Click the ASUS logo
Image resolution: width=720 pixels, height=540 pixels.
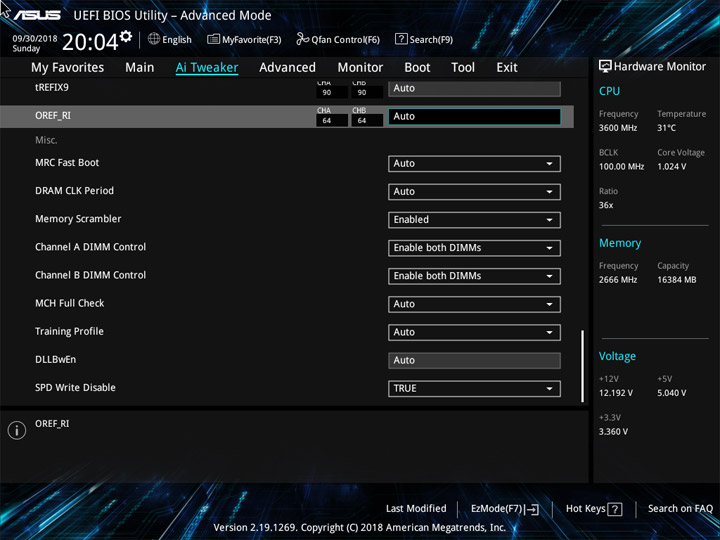coord(37,15)
